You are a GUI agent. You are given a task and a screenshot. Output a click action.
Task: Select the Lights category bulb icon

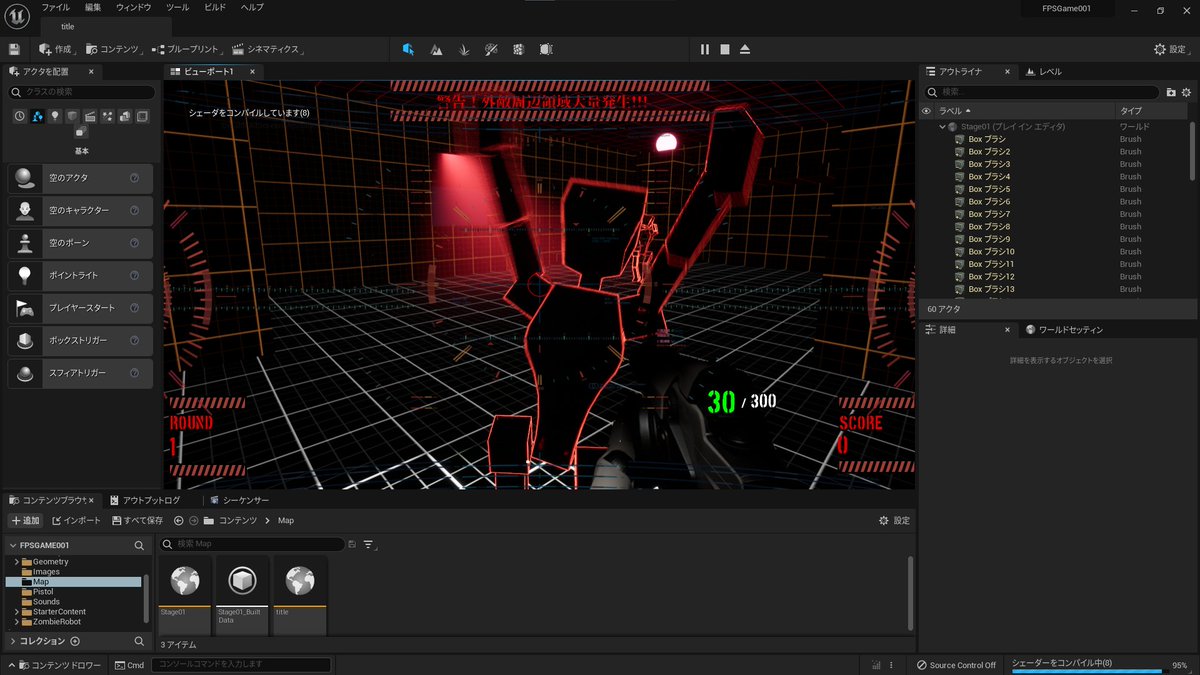pos(54,117)
